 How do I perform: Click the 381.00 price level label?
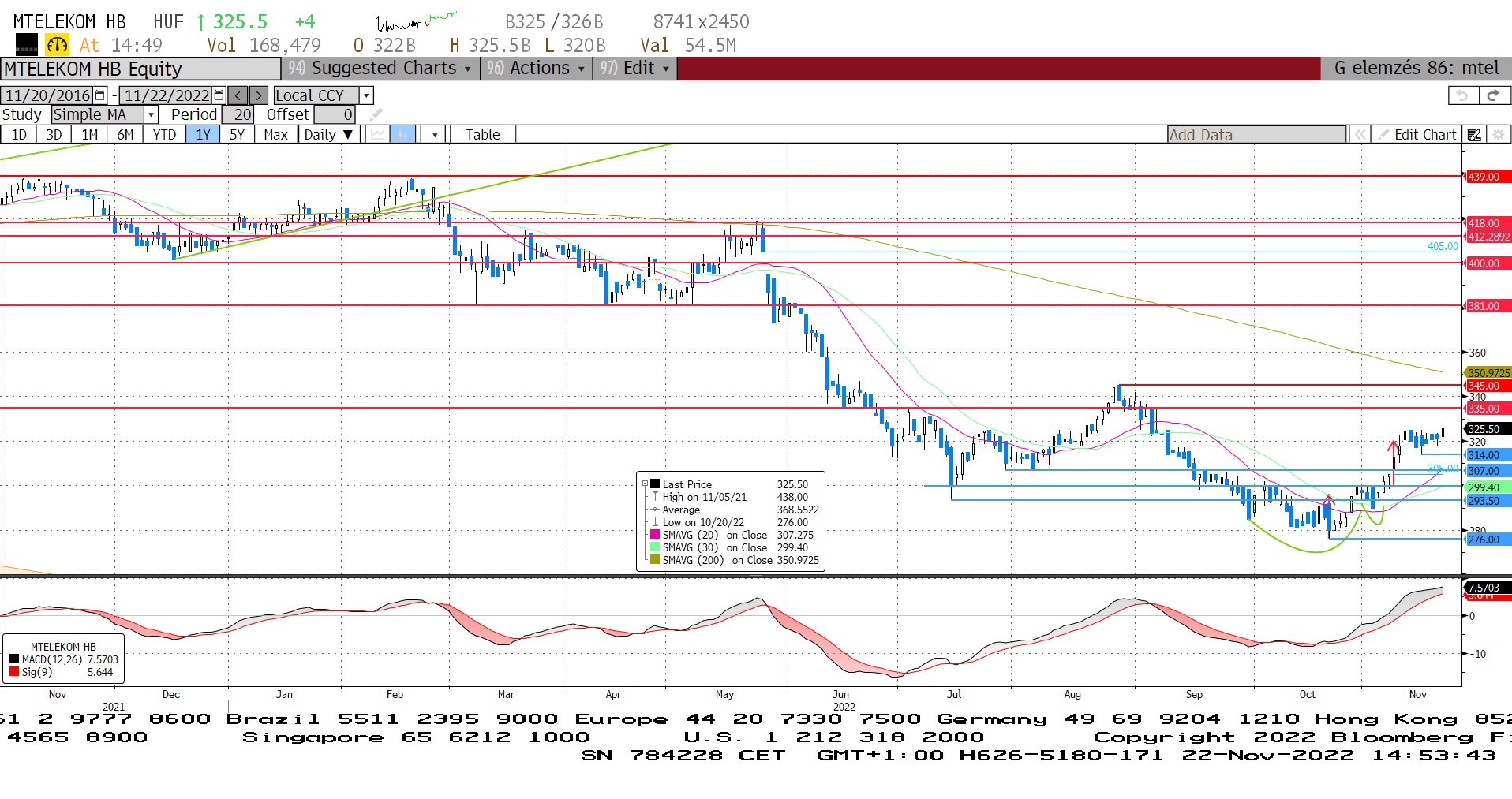(1487, 306)
